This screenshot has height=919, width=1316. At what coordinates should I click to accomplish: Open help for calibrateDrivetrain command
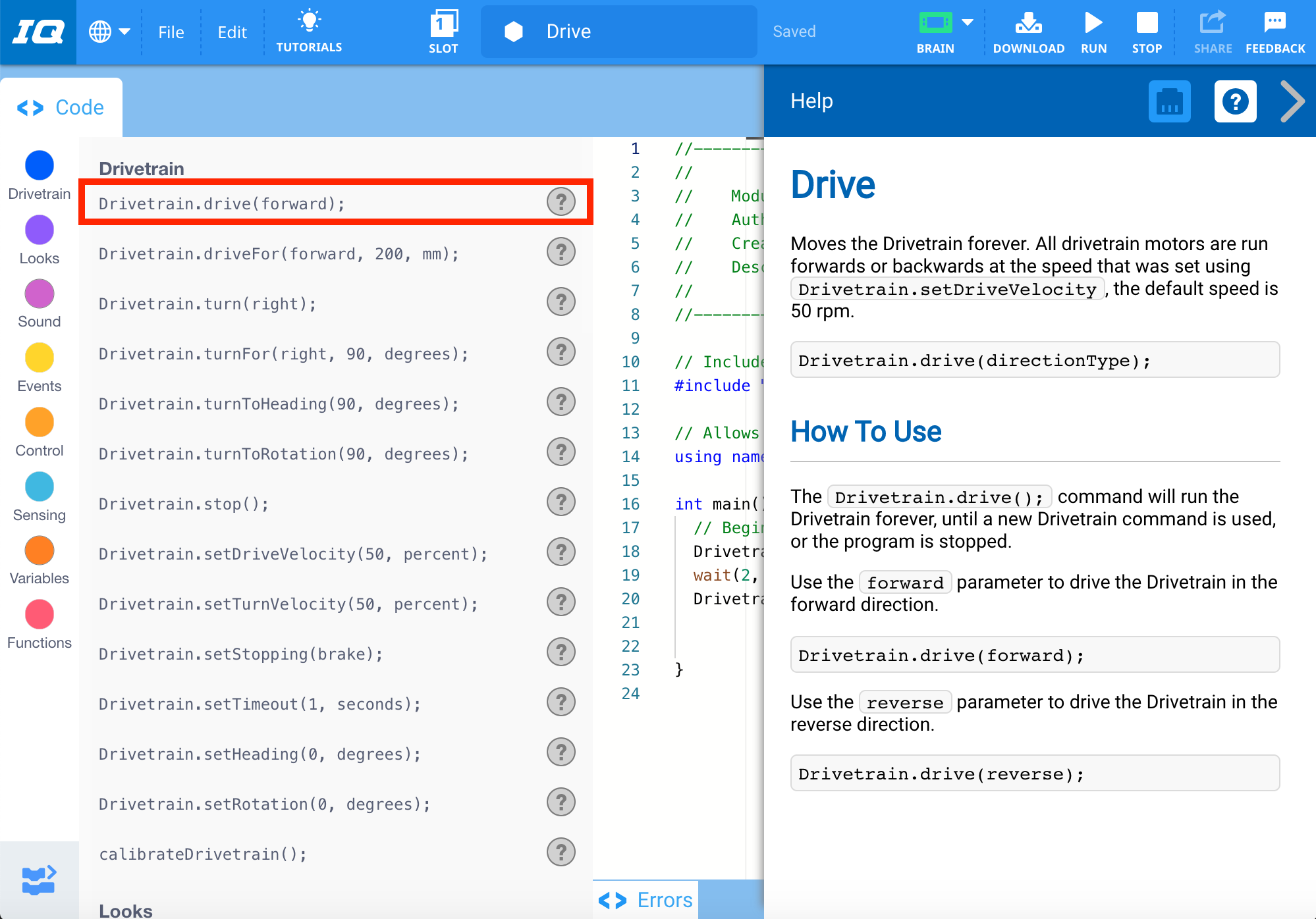click(x=561, y=852)
